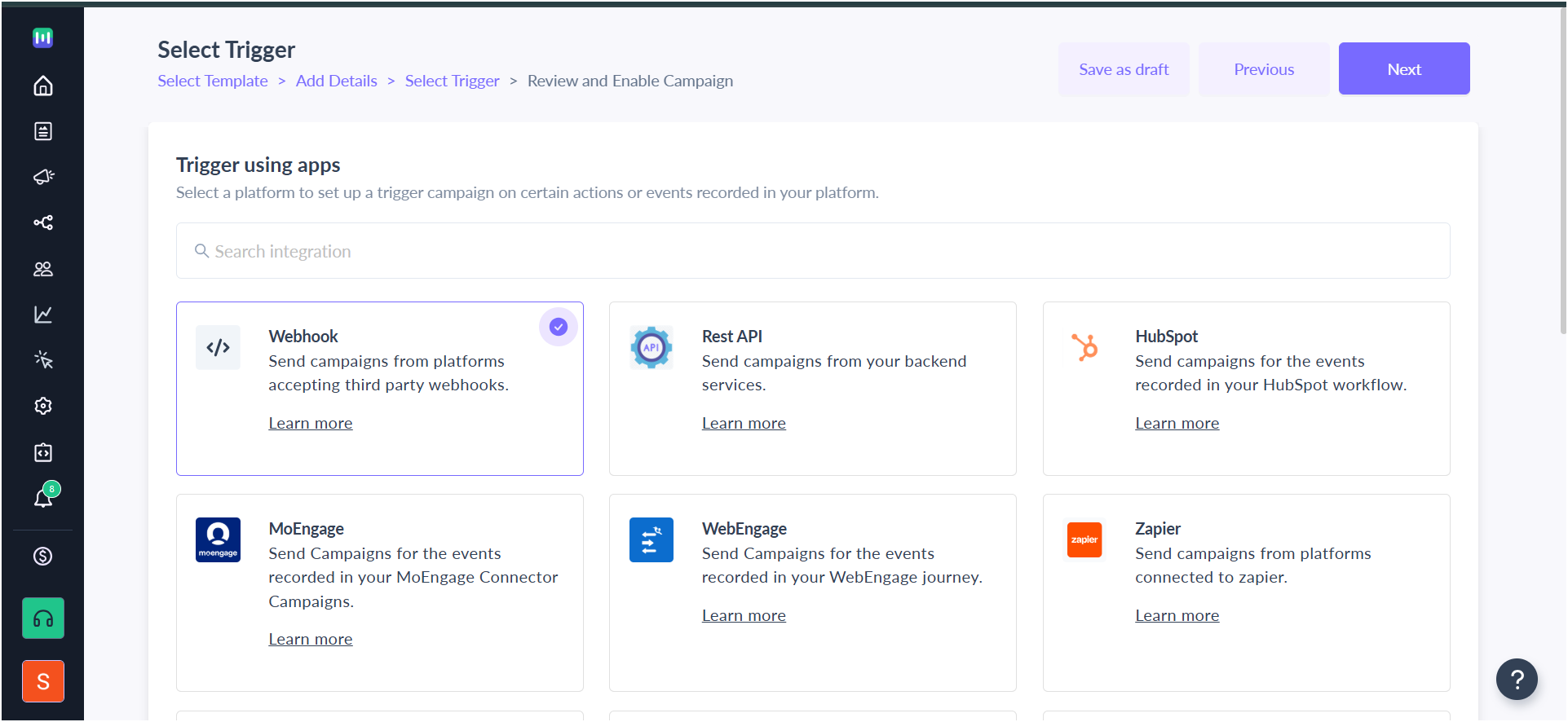1568x722 pixels.
Task: Focus the Search integration field
Action: [x=813, y=251]
